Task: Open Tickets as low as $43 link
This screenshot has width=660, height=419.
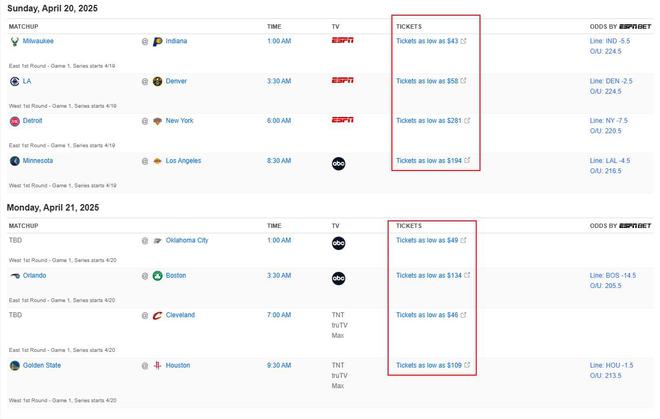Action: [426, 41]
